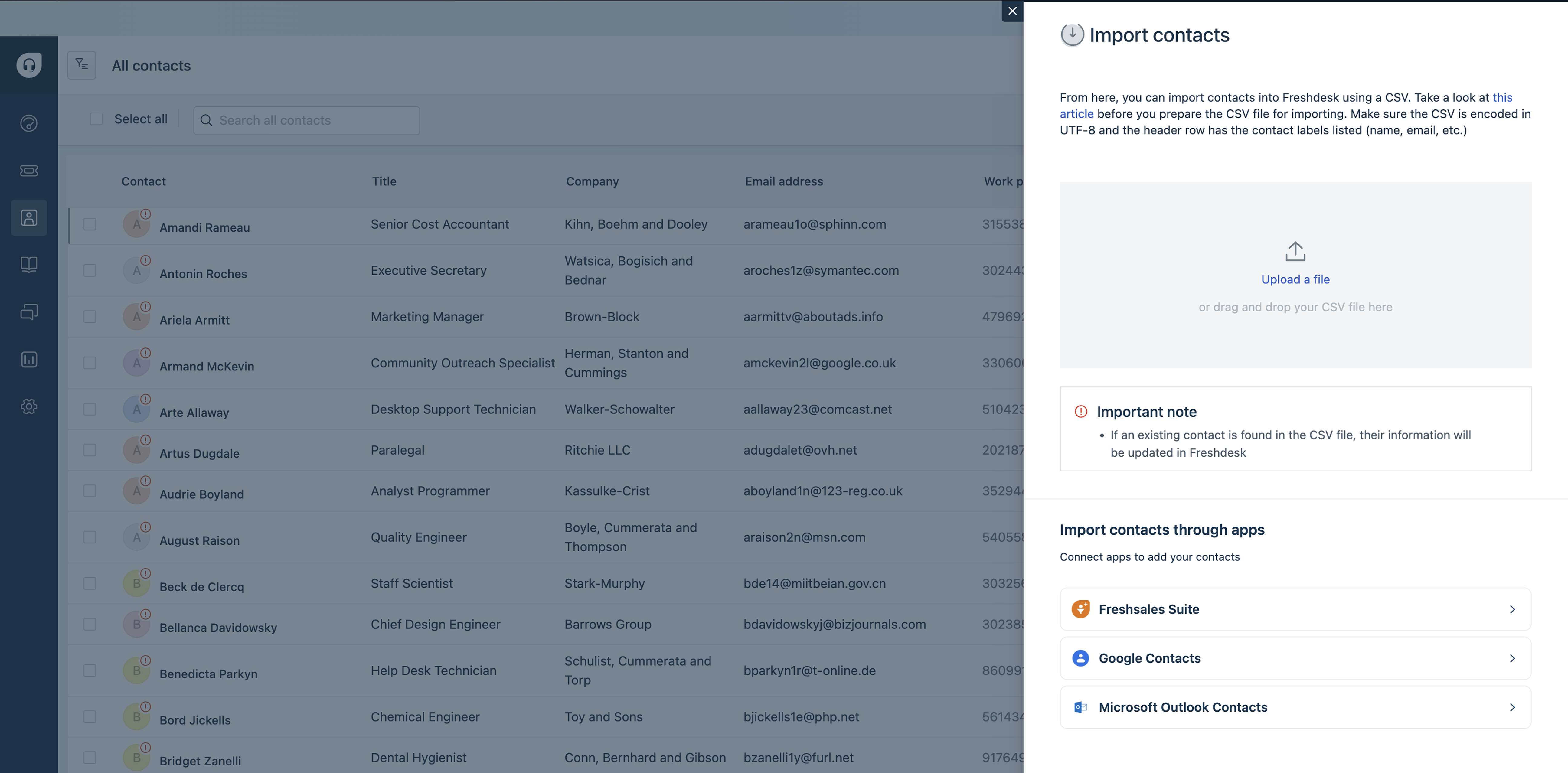This screenshot has height=773, width=1568.
Task: Open the Solutions book icon
Action: (29, 264)
